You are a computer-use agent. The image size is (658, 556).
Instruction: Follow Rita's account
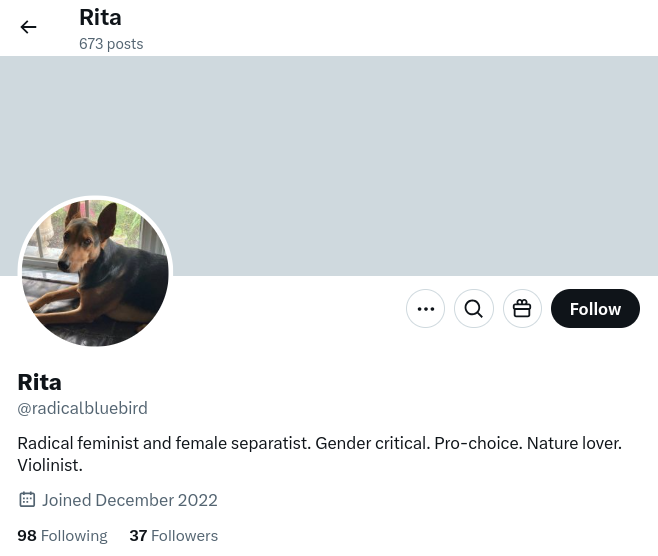(x=595, y=309)
